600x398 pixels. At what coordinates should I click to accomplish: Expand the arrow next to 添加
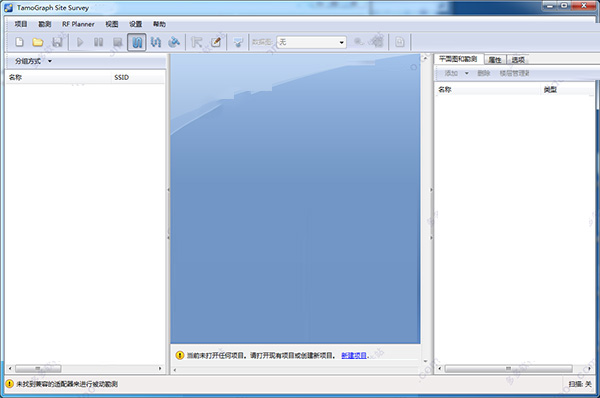point(466,73)
